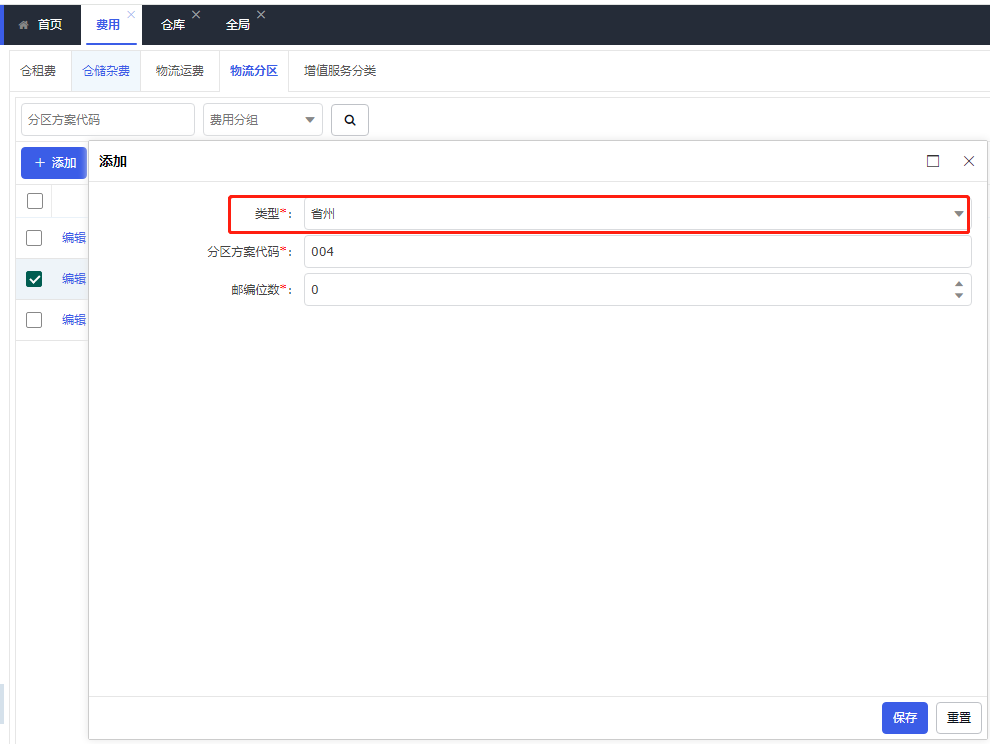This screenshot has height=744, width=990.
Task: Check the third row checkbox
Action: 34,320
